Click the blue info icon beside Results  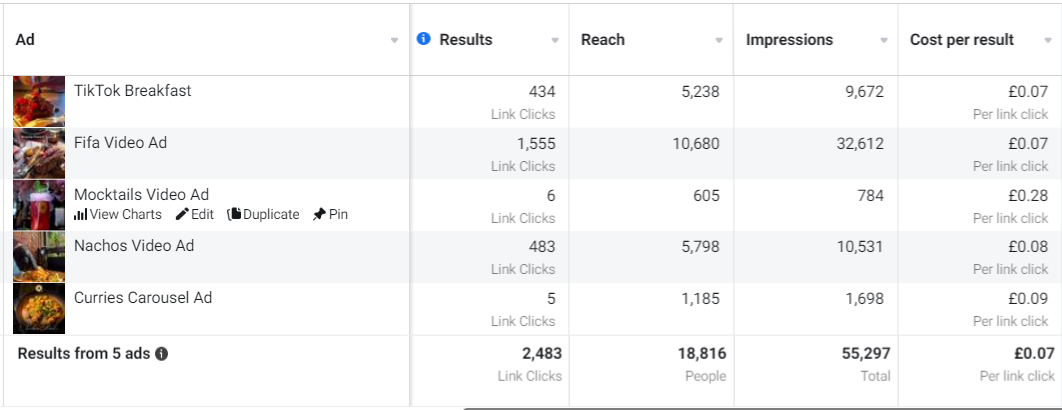(x=424, y=39)
